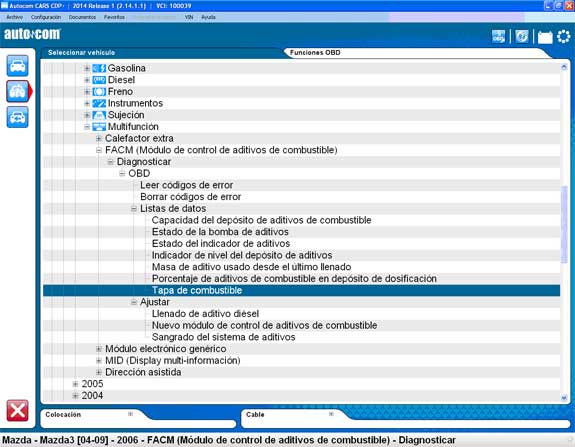
Task: Expand the 2005 year node
Action: pyautogui.click(x=75, y=384)
